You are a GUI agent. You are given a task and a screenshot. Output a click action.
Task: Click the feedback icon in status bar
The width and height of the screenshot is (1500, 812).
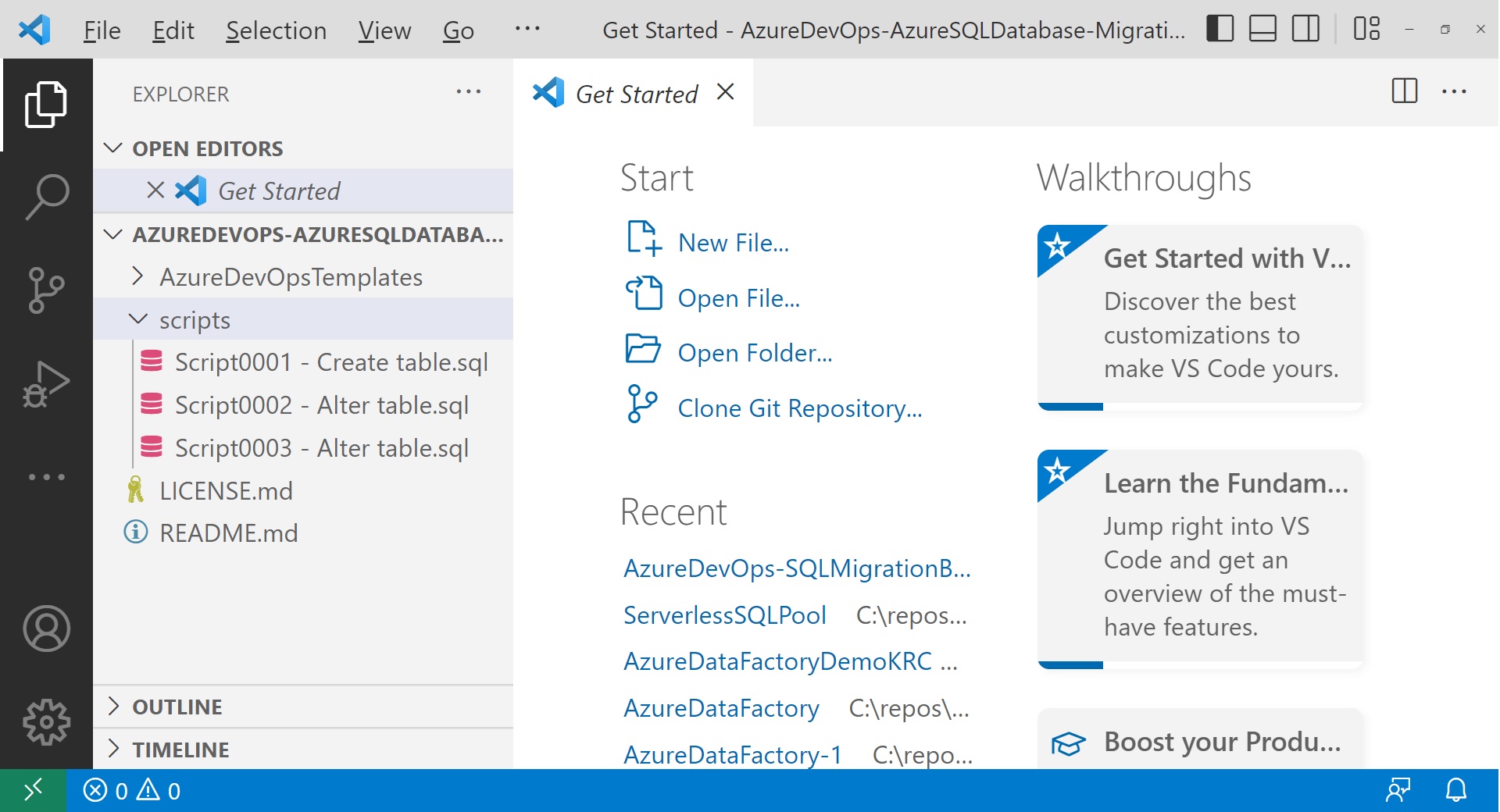[x=1398, y=790]
